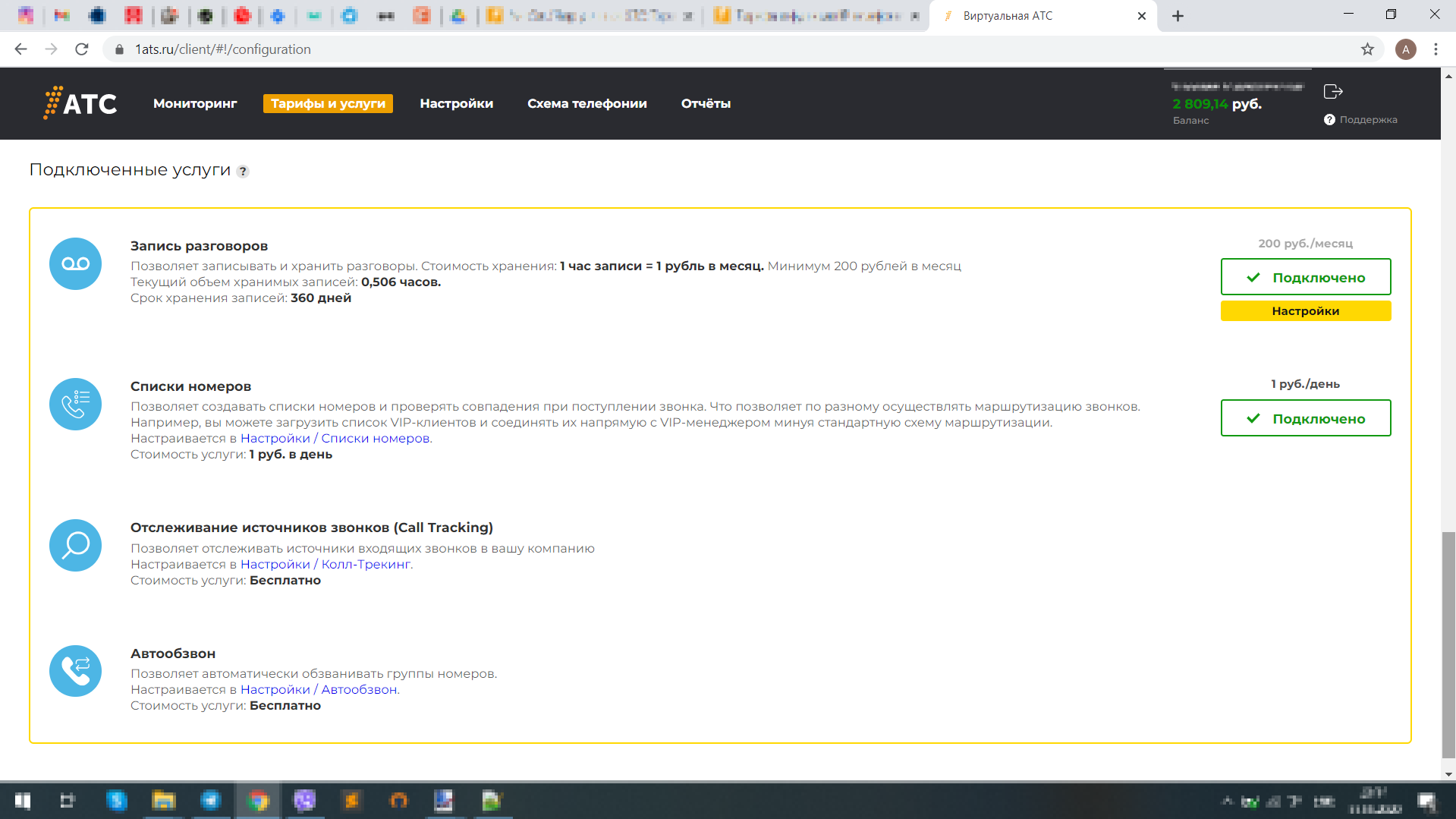Click the question mark beside Подключенные услуги
The width and height of the screenshot is (1456, 819).
(243, 172)
